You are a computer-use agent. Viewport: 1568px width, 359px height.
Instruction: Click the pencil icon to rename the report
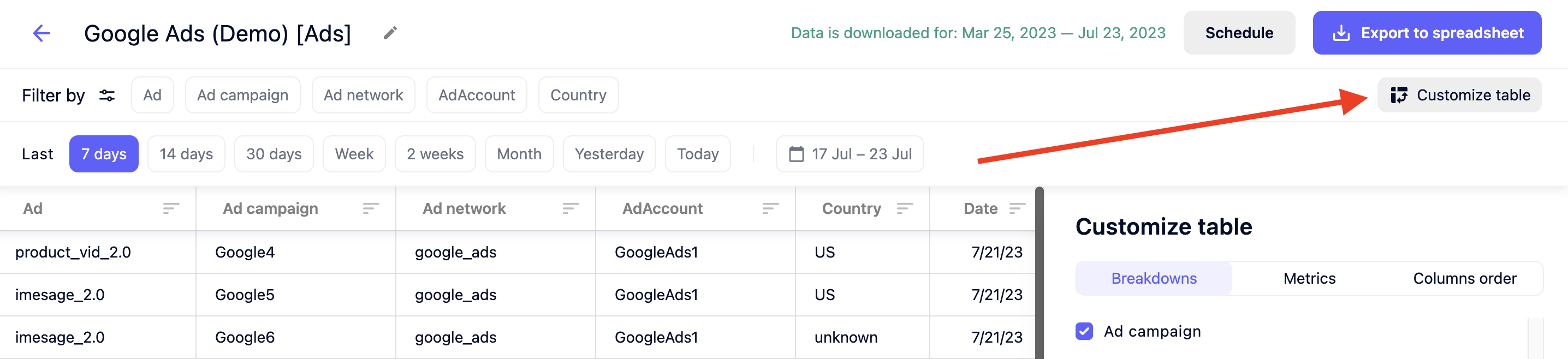390,33
